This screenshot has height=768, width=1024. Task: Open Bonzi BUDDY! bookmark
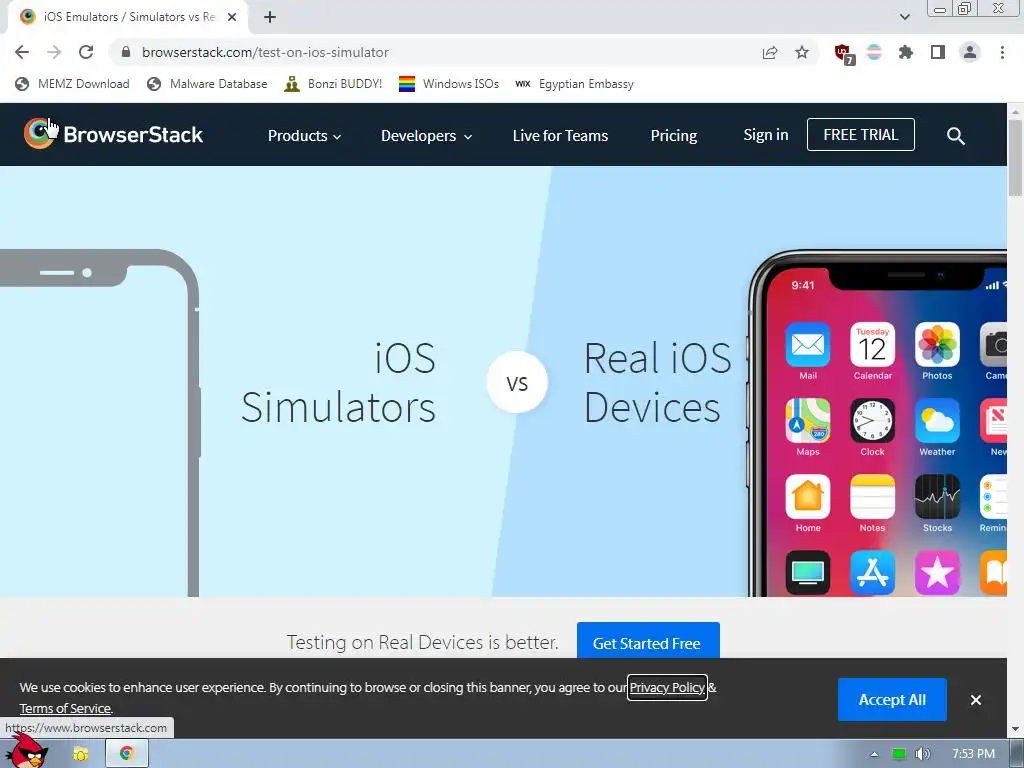point(333,84)
